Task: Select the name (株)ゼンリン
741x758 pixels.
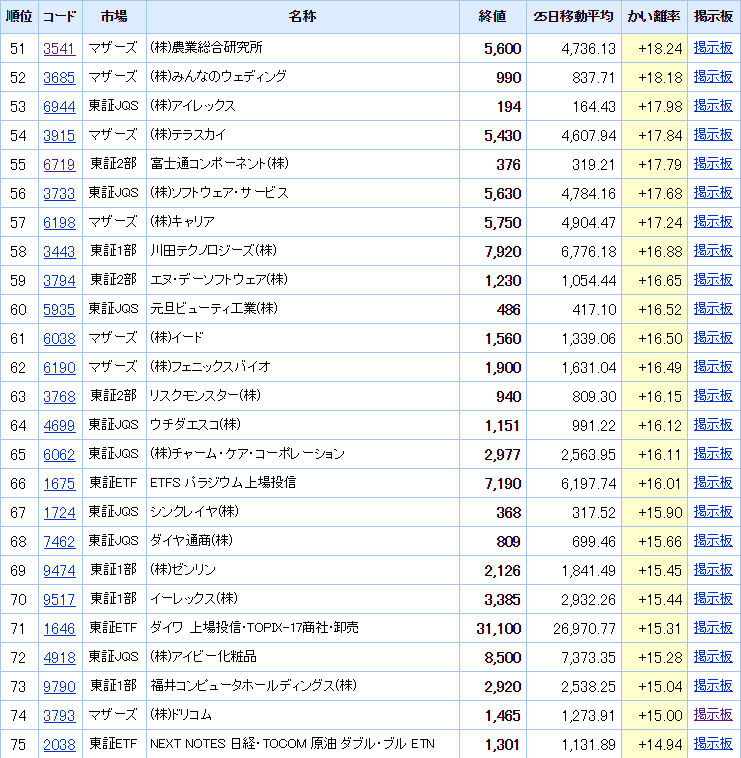Action: click(x=183, y=570)
